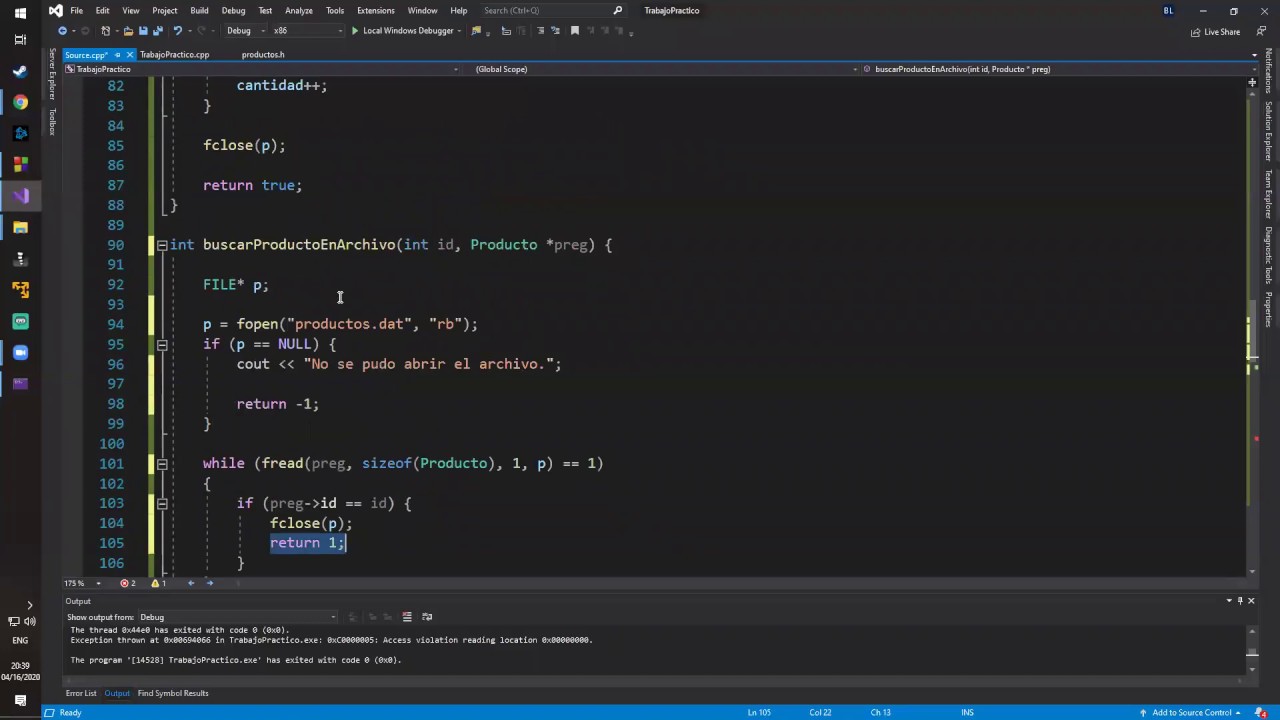Click Add to Source Control in the status bar
This screenshot has height=720, width=1280.
pyautogui.click(x=1192, y=712)
